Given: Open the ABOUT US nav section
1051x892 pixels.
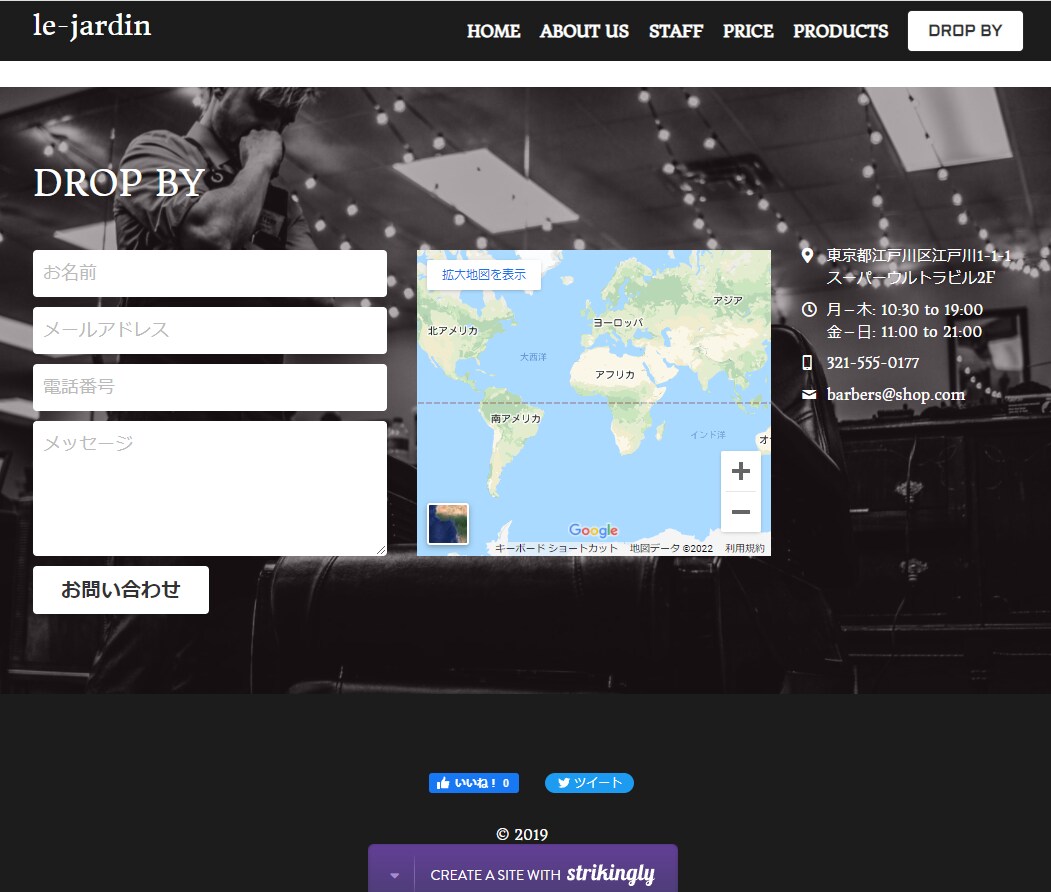Looking at the screenshot, I should pyautogui.click(x=584, y=31).
